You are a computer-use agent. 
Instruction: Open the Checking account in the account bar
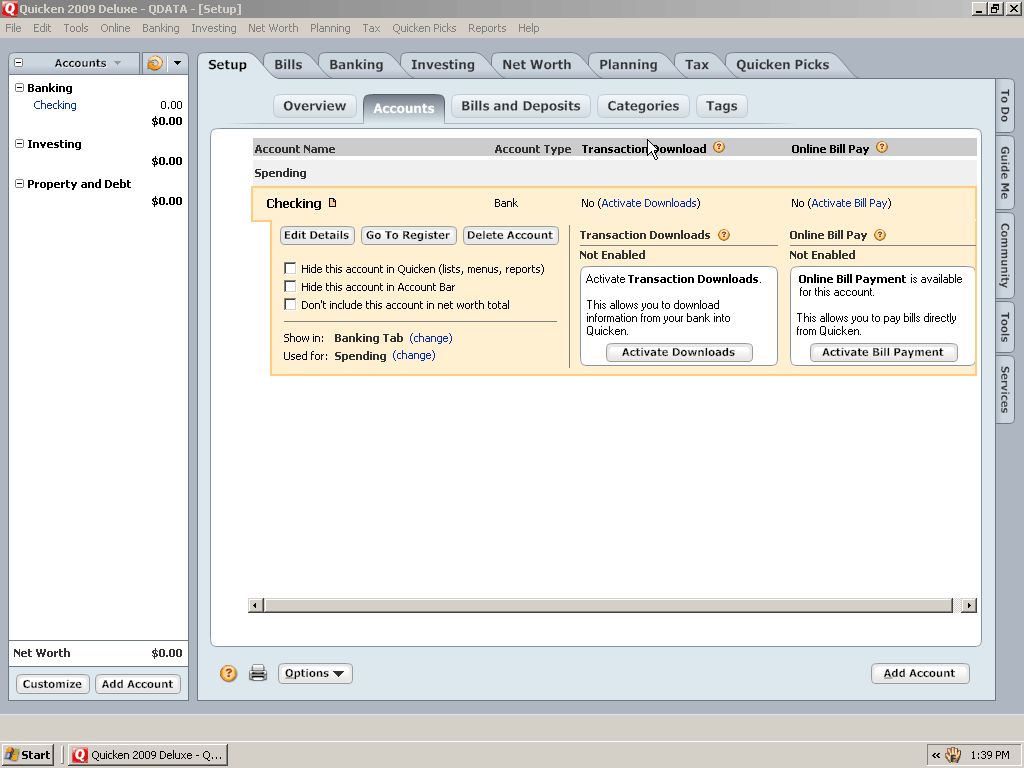click(x=55, y=105)
